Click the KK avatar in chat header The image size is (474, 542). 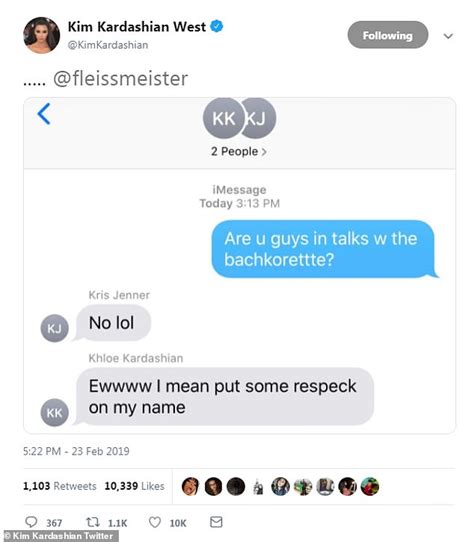(223, 119)
